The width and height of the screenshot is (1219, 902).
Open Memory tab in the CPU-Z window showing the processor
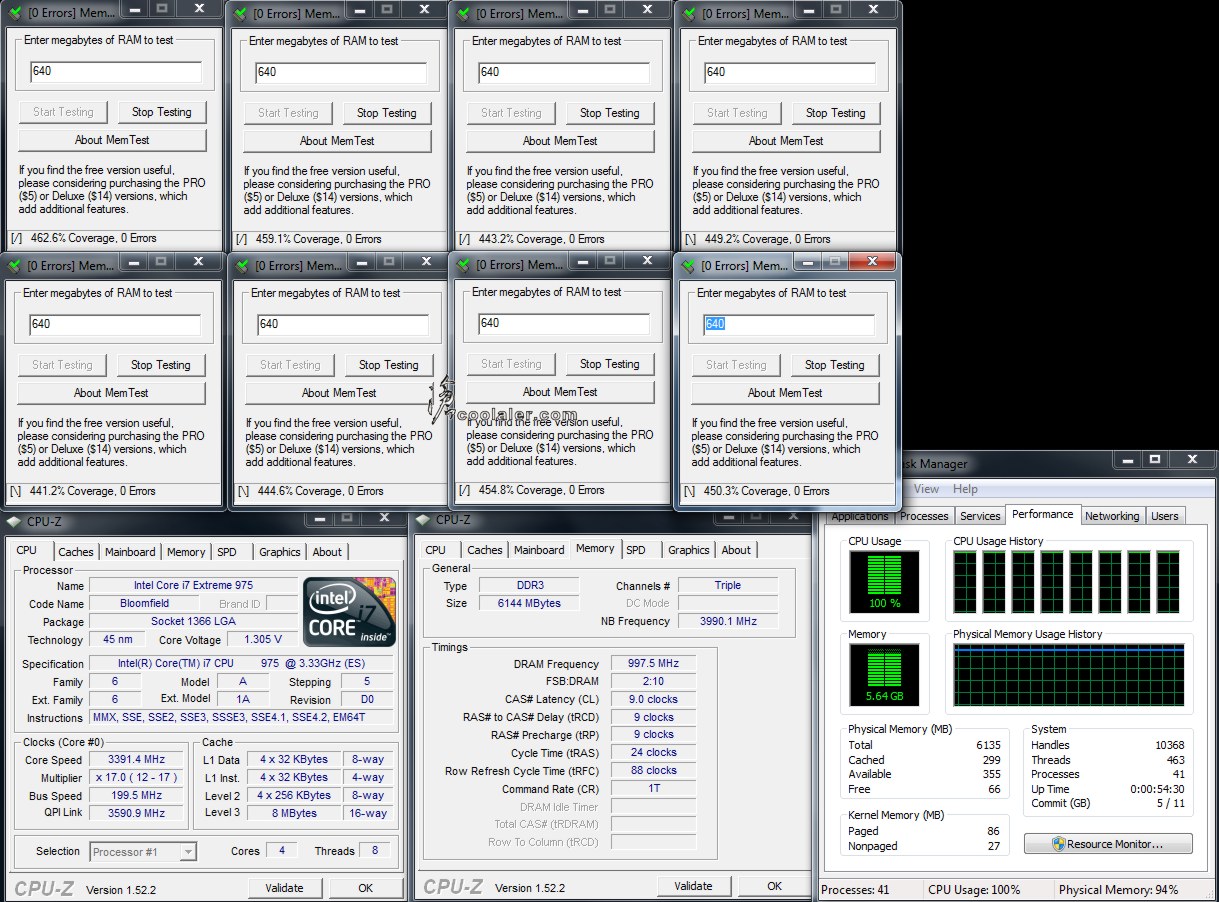click(186, 552)
